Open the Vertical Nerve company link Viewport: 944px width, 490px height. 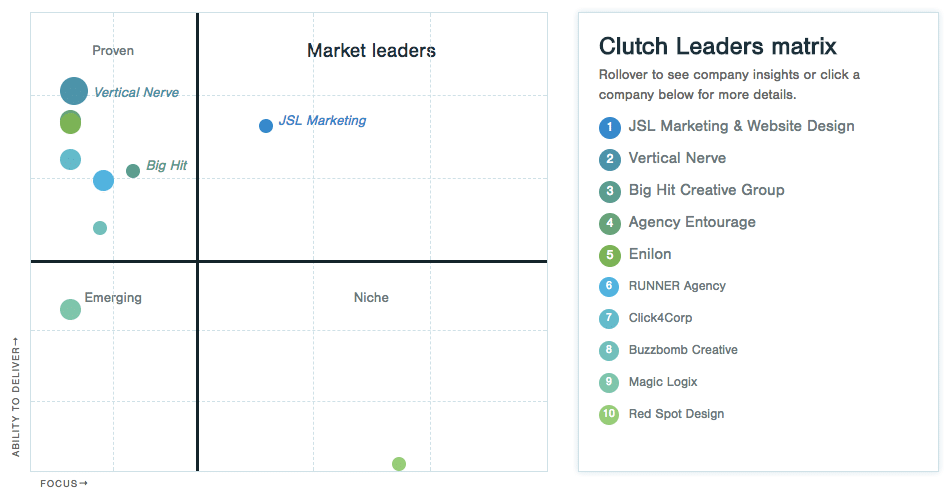677,158
